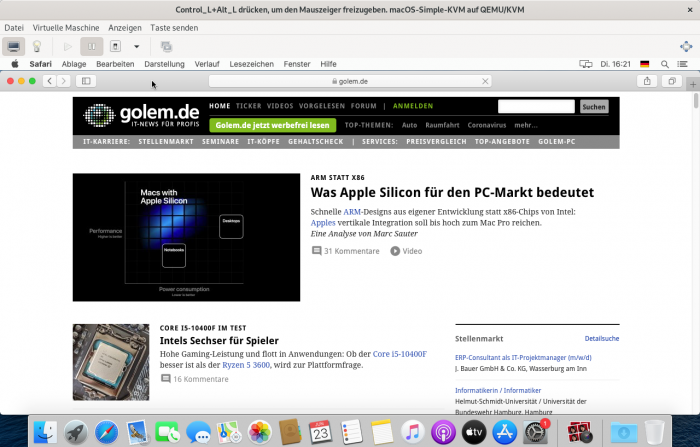View the 16 Kommentare comments
The height and width of the screenshot is (447, 700).
195,379
